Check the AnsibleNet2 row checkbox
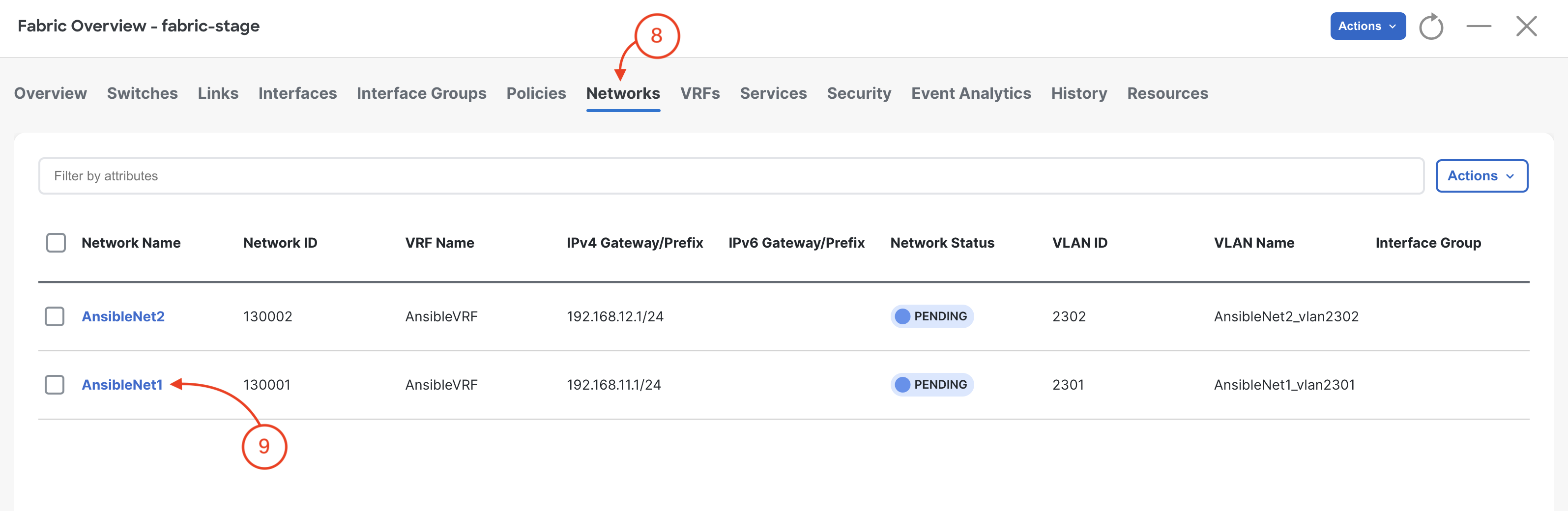The width and height of the screenshot is (1568, 511). pyautogui.click(x=55, y=316)
